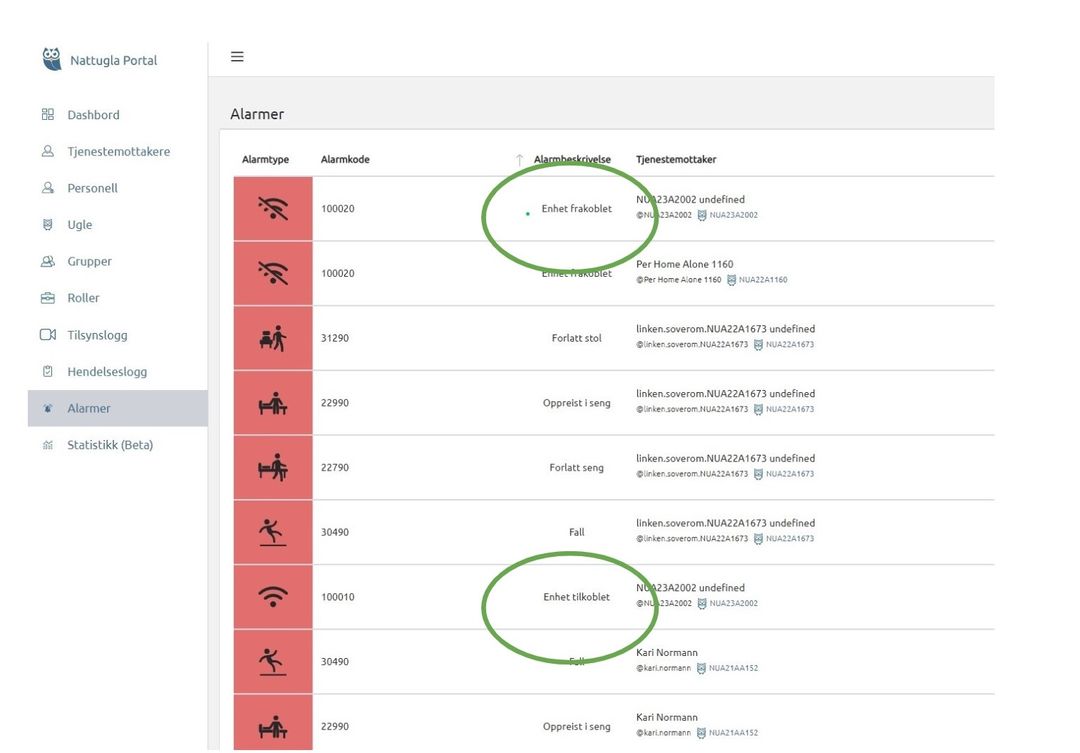The height and width of the screenshot is (753, 1080).
Task: Click the Roller briefcase icon
Action: click(x=47, y=297)
